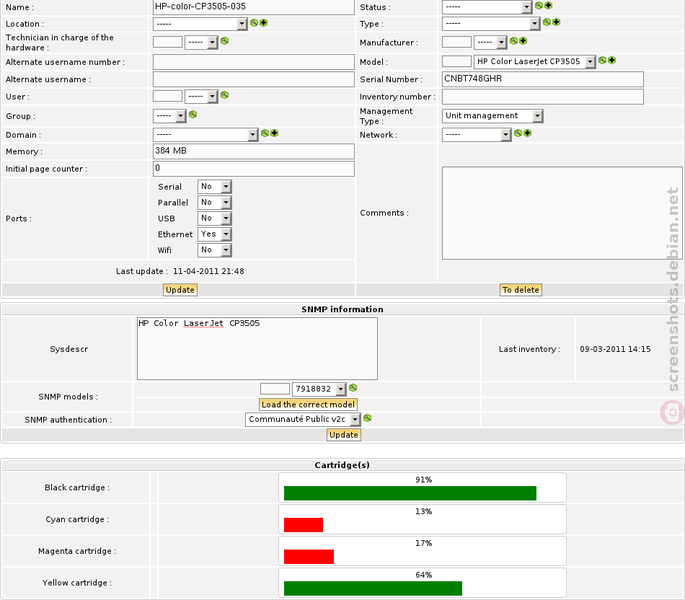Click the green info icon beside Location dropdown

[x=254, y=23]
